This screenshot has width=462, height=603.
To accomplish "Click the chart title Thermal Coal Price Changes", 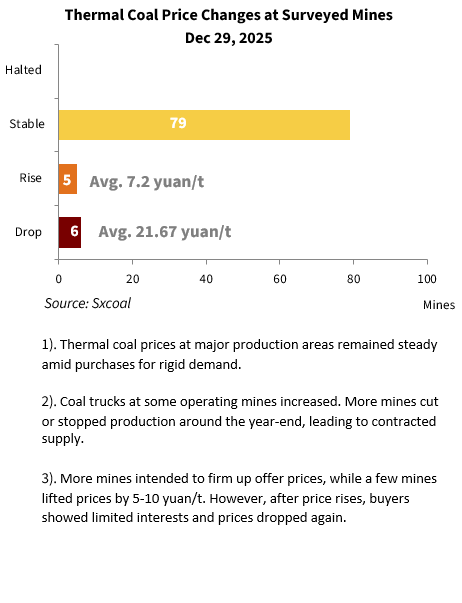I will coord(229,15).
